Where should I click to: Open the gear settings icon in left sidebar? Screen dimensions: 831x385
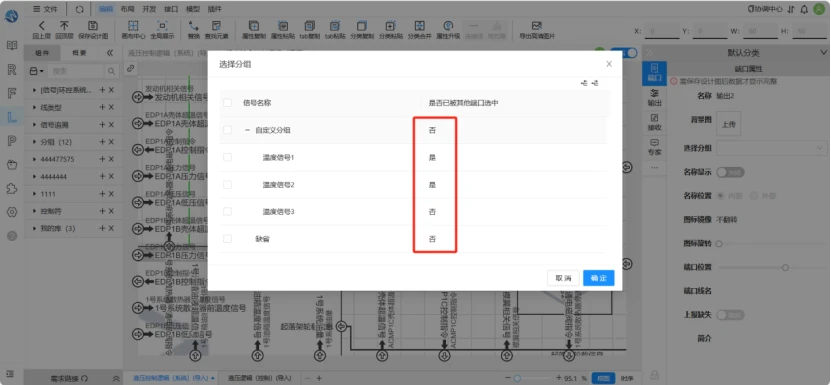(x=12, y=212)
